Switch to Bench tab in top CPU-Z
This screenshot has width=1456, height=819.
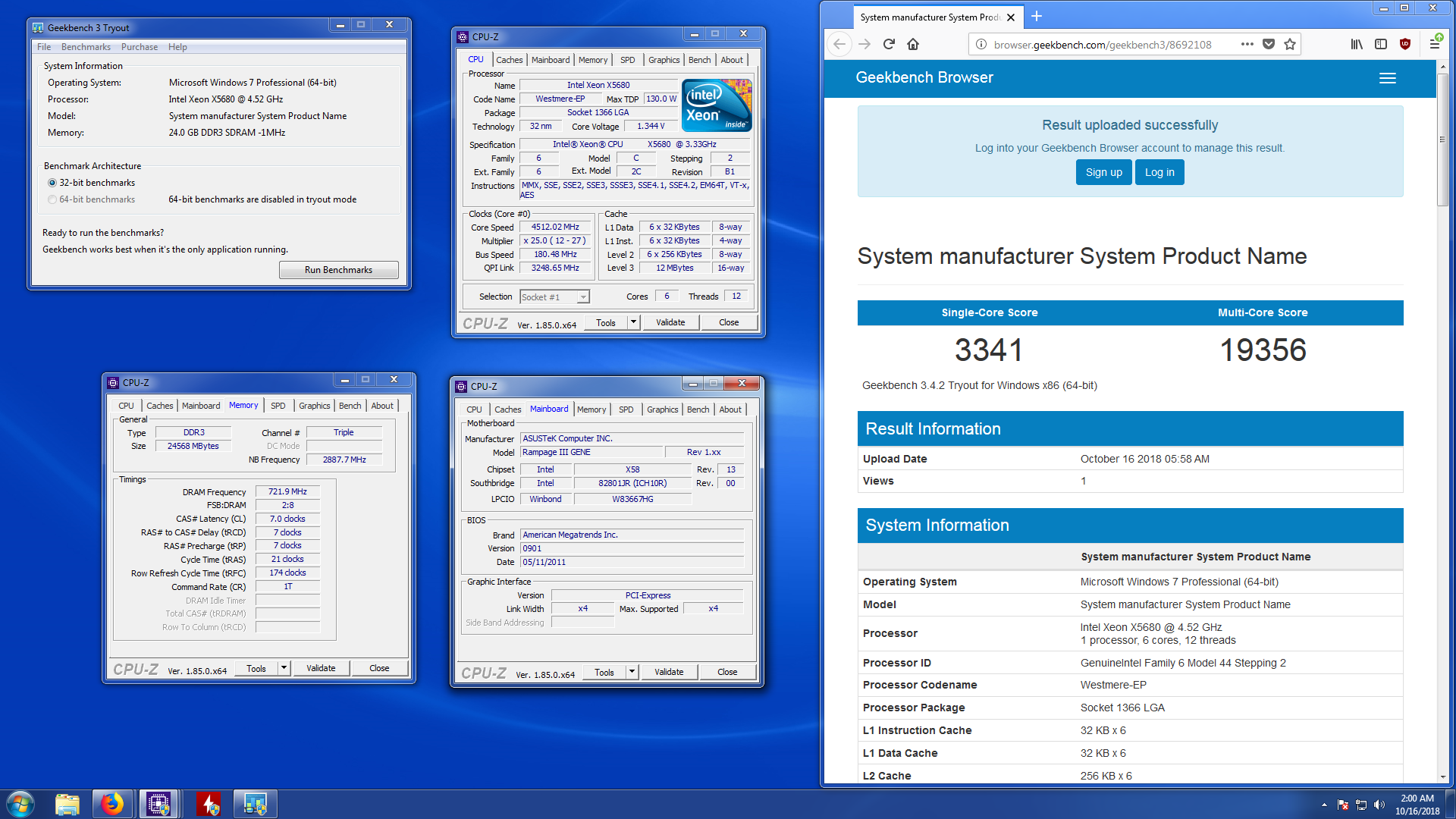[x=700, y=60]
